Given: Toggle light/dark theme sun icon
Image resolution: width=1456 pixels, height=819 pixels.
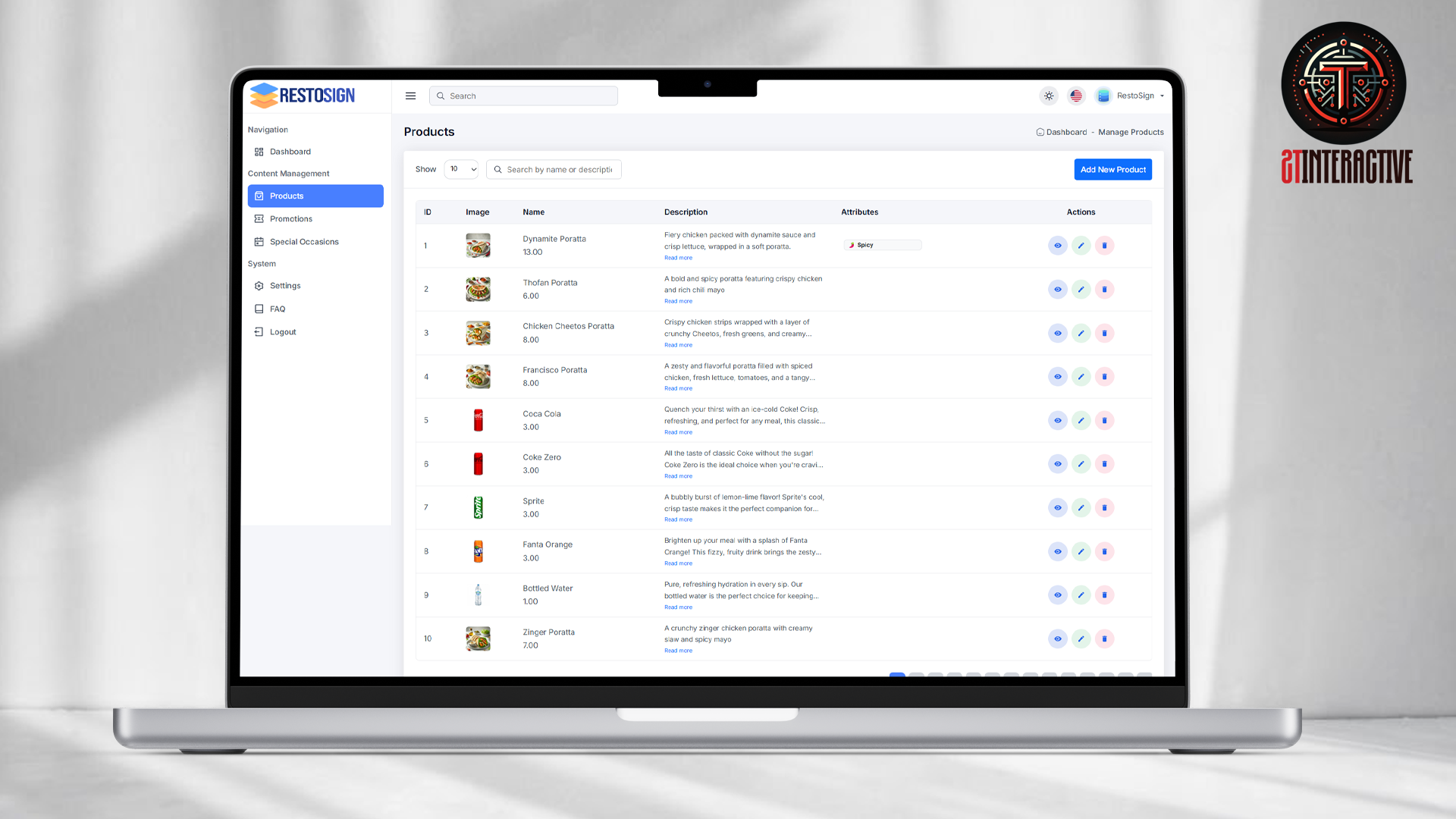Looking at the screenshot, I should point(1049,96).
